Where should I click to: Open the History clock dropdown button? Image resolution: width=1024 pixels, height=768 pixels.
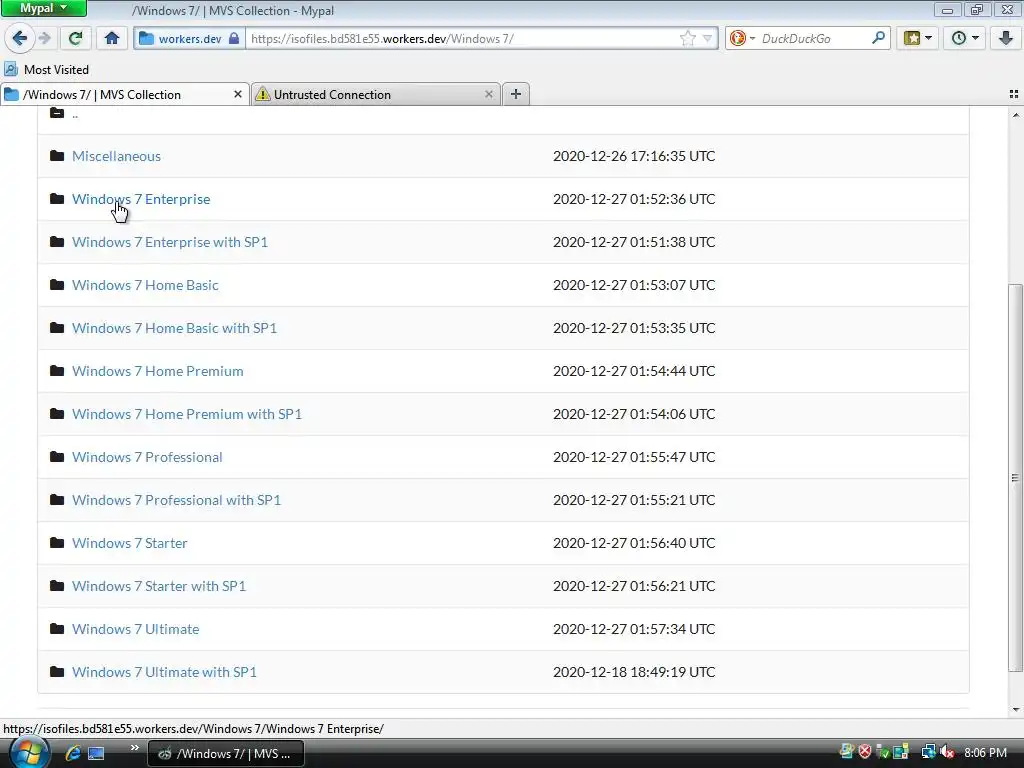(x=965, y=38)
